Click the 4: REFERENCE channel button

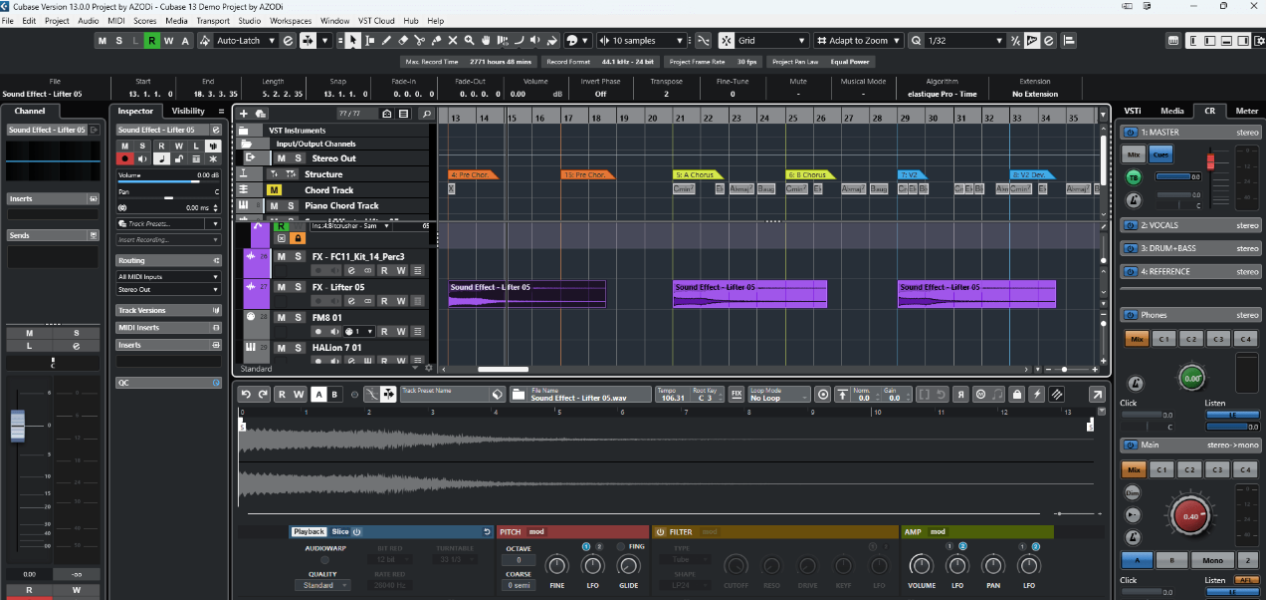click(x=1191, y=271)
